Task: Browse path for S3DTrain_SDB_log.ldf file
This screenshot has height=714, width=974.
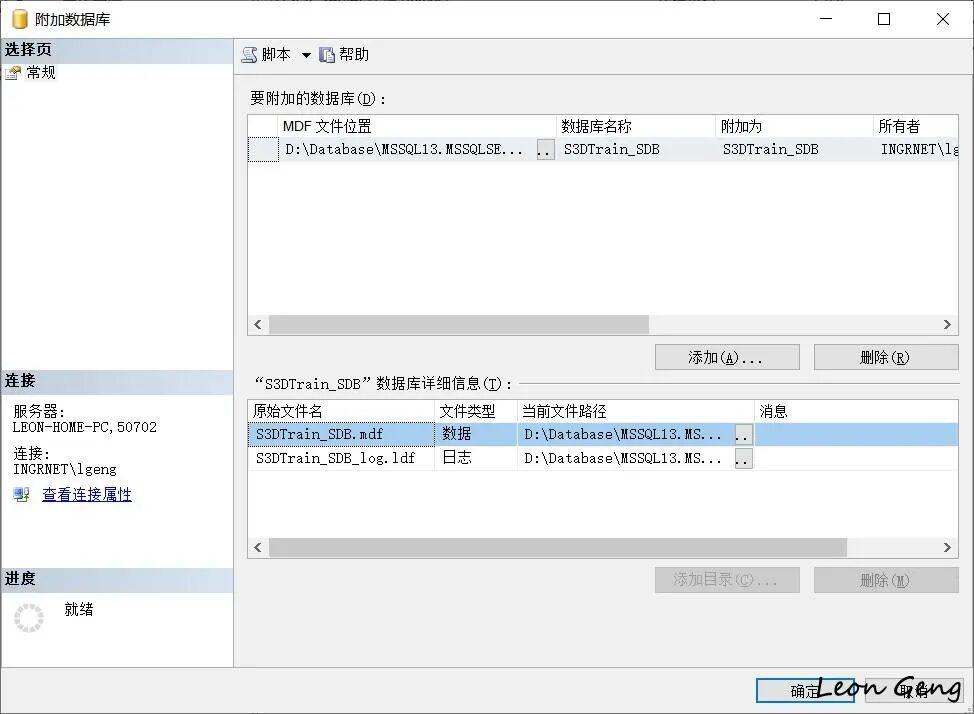Action: pos(744,459)
